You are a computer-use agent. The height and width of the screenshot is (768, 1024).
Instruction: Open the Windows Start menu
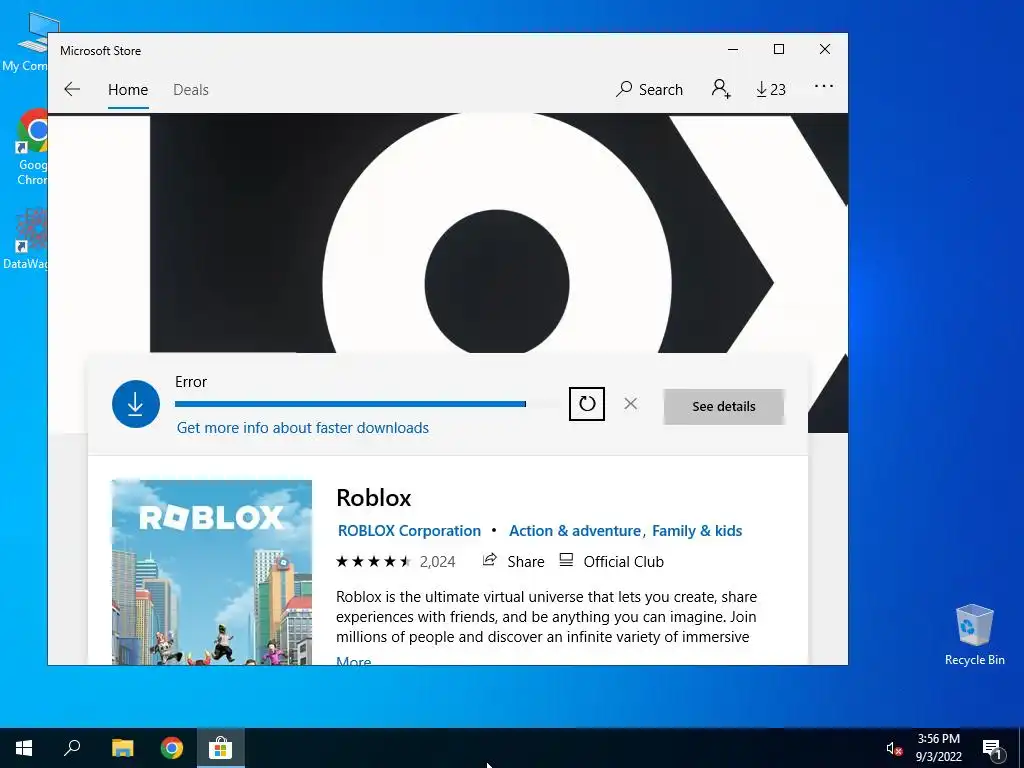point(24,748)
